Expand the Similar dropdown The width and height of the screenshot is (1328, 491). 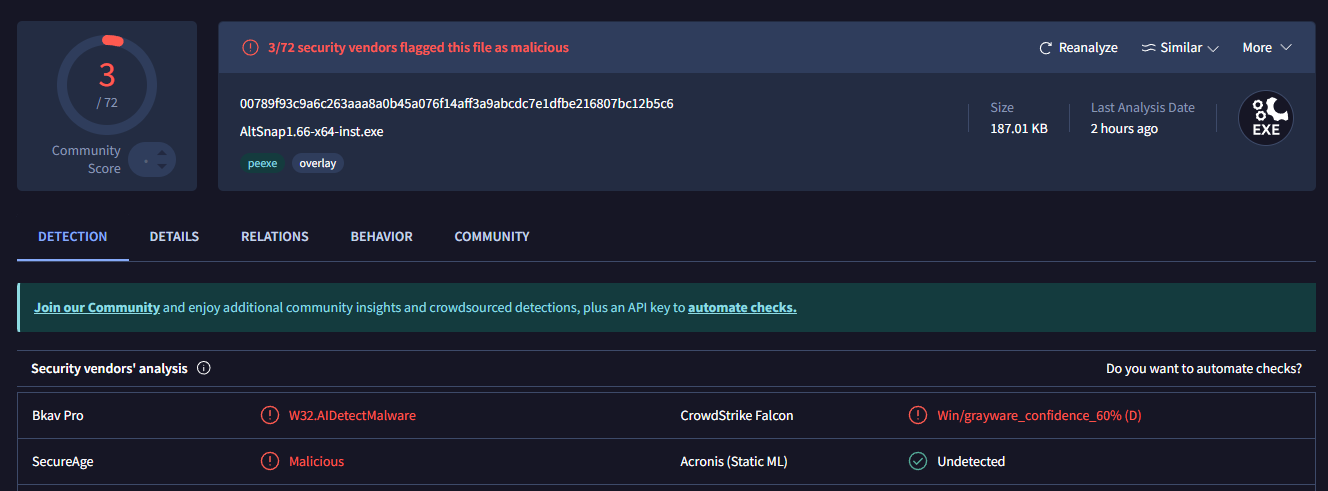point(1180,48)
